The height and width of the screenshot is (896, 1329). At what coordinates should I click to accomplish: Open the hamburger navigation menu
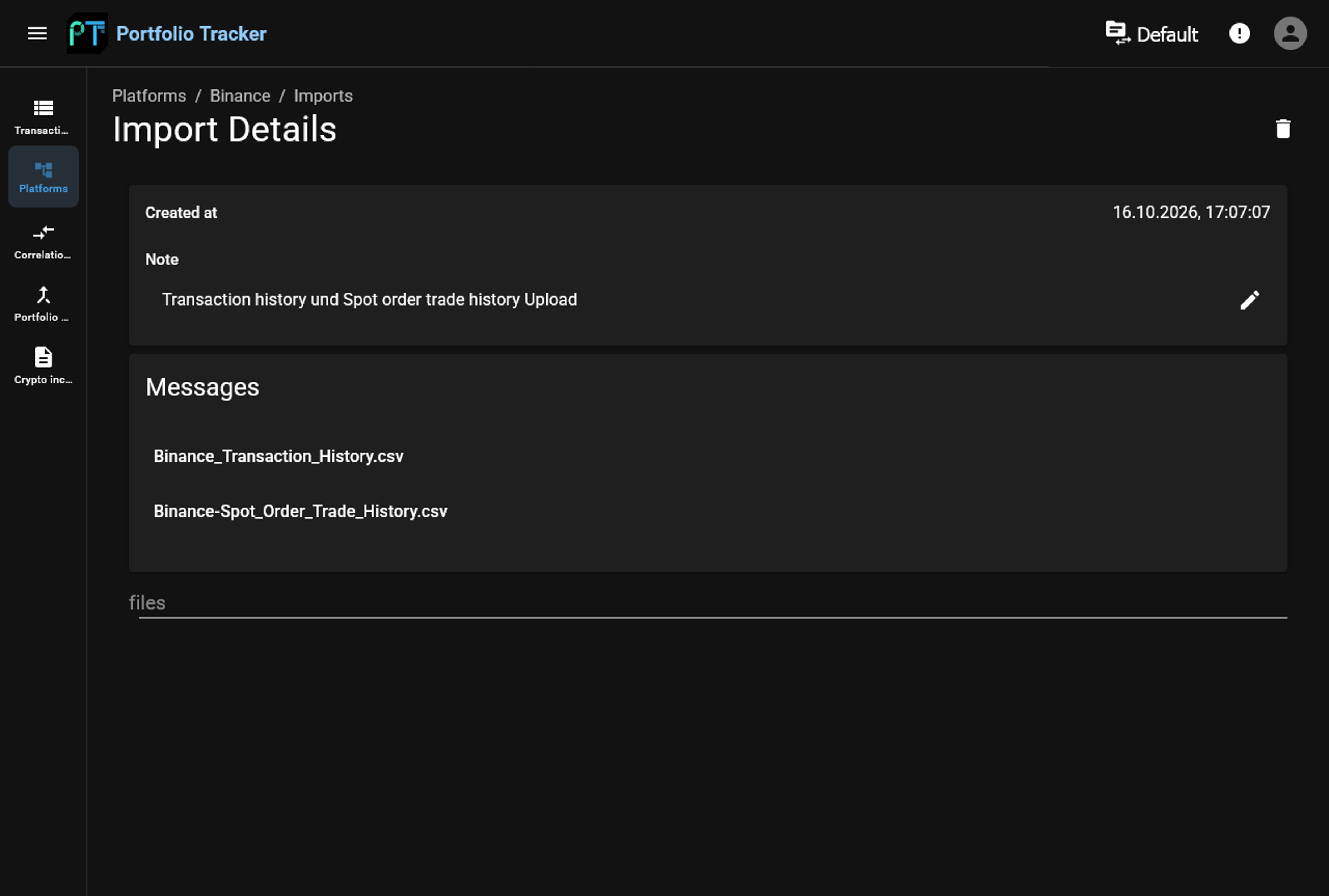37,33
